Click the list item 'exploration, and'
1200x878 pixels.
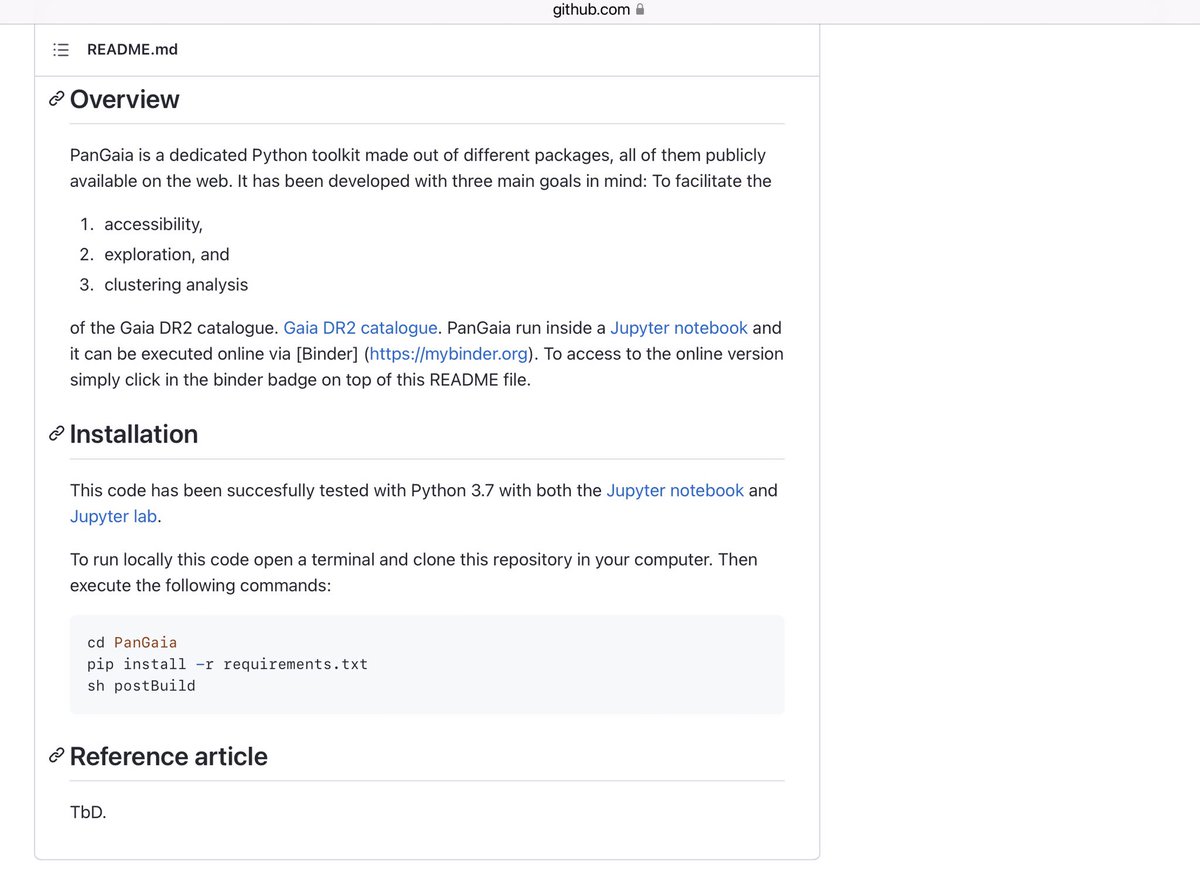(167, 254)
